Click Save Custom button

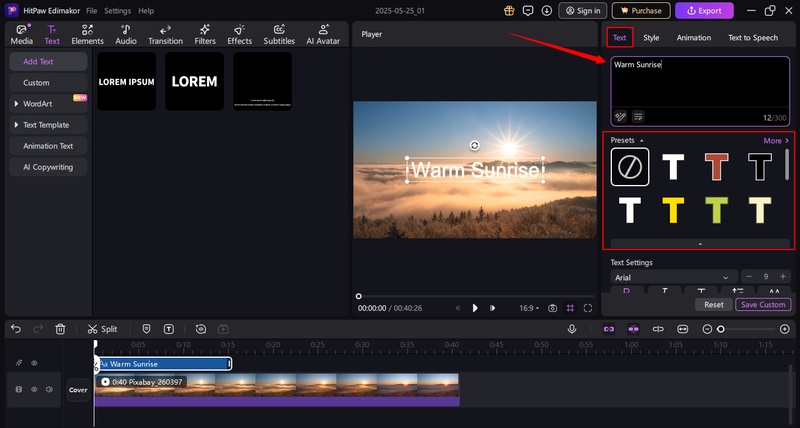pos(763,305)
